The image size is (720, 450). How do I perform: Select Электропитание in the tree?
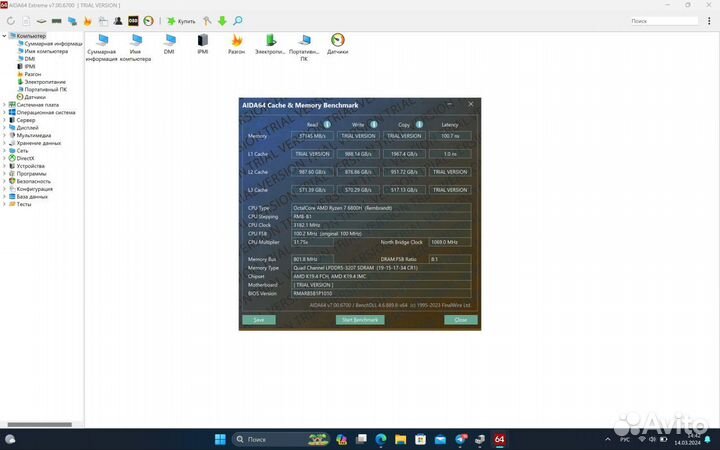41,82
